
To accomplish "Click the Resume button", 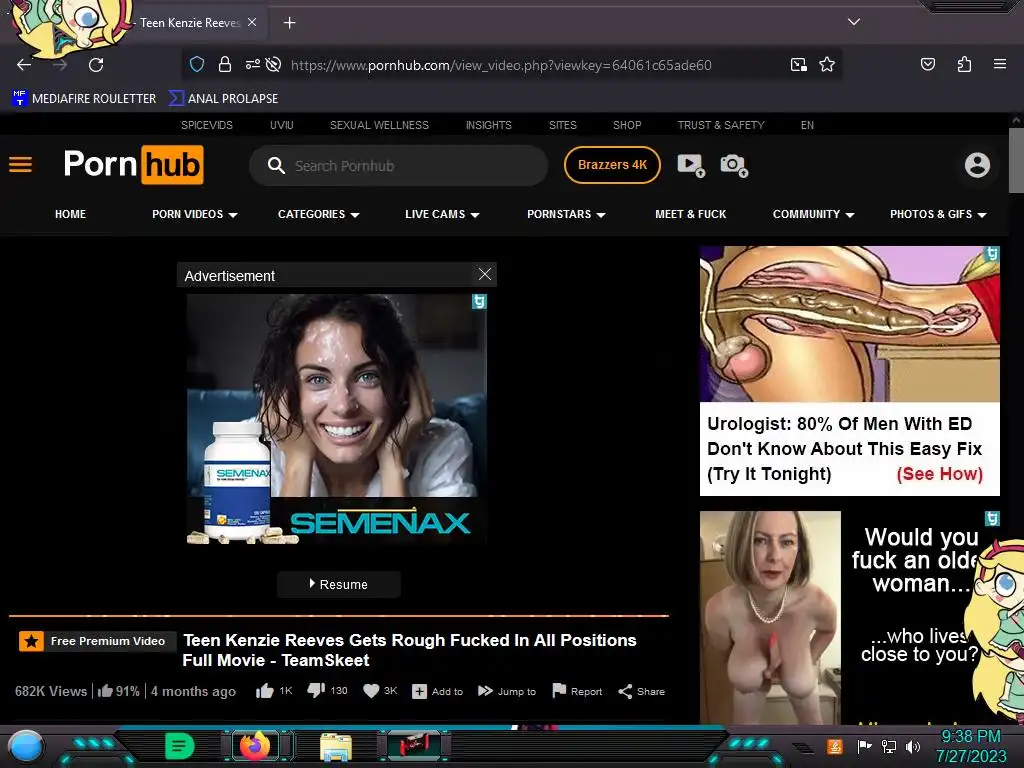I will point(338,584).
